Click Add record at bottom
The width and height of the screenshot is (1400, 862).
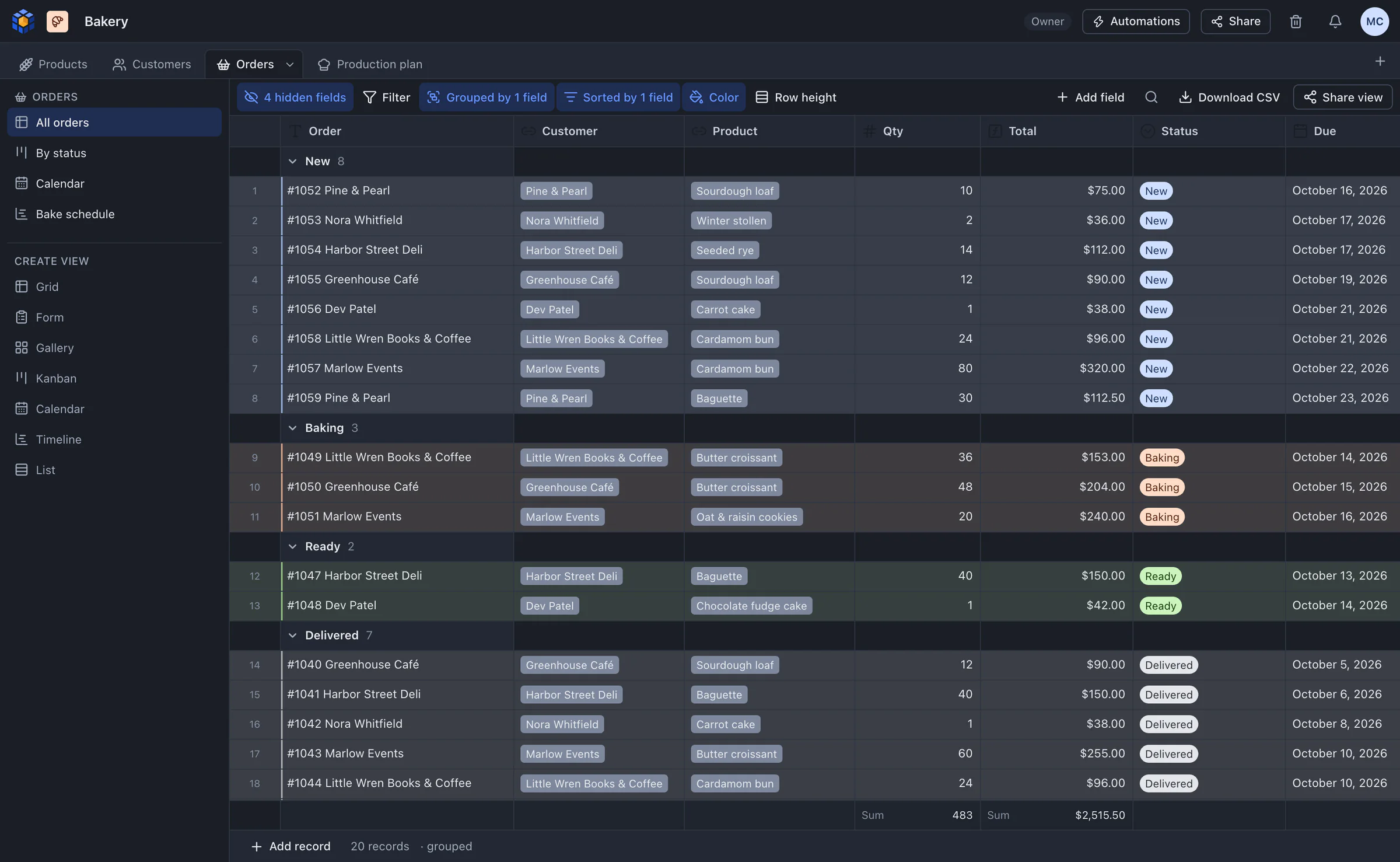pos(290,846)
